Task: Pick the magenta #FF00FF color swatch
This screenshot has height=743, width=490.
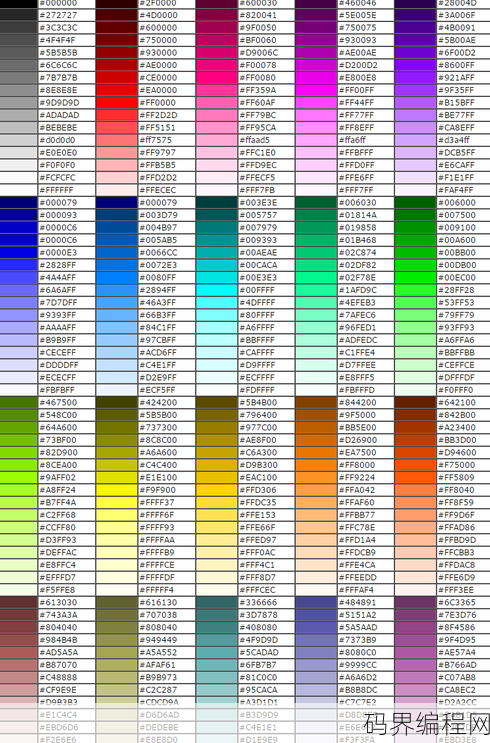Action: 316,90
